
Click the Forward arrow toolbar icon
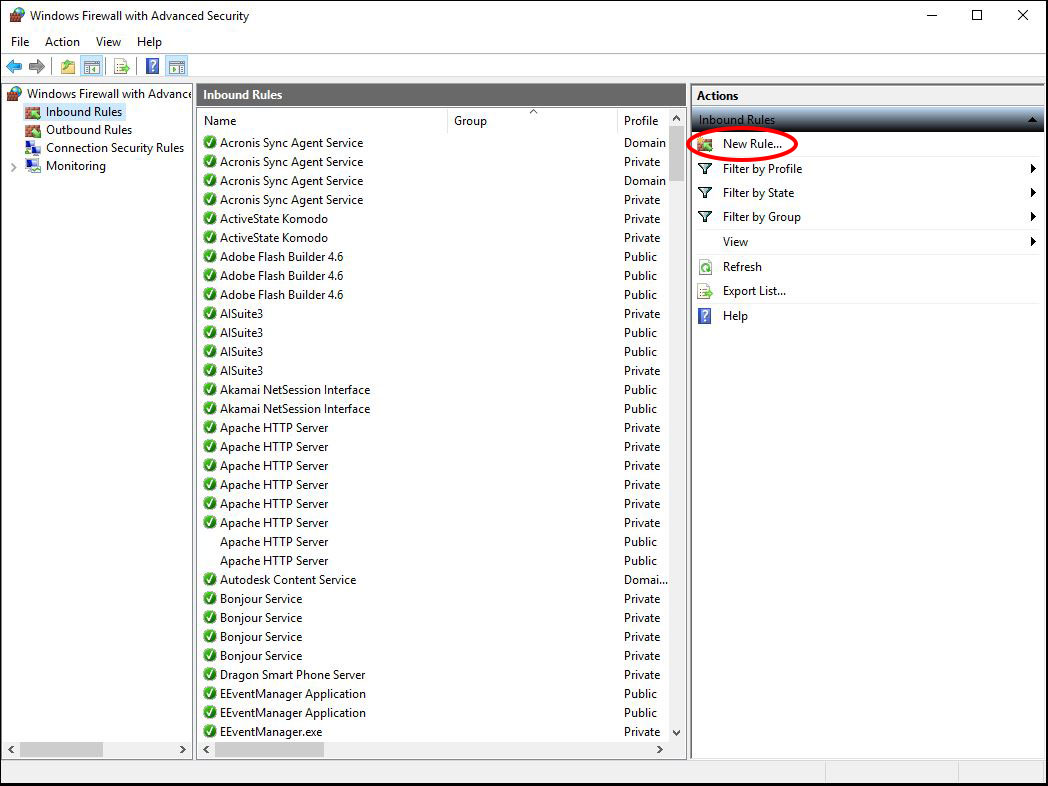coord(37,66)
